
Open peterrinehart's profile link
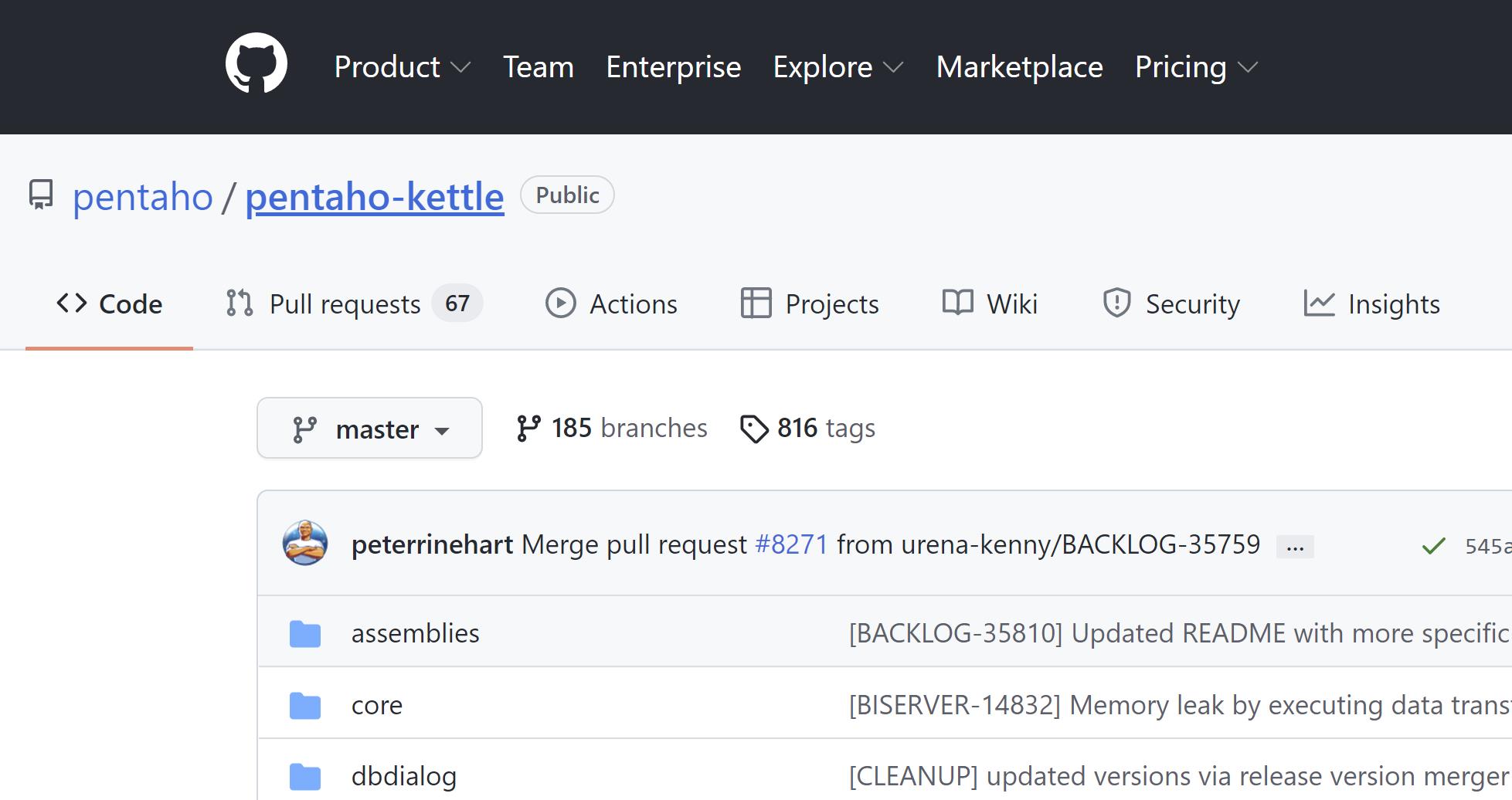pos(432,544)
